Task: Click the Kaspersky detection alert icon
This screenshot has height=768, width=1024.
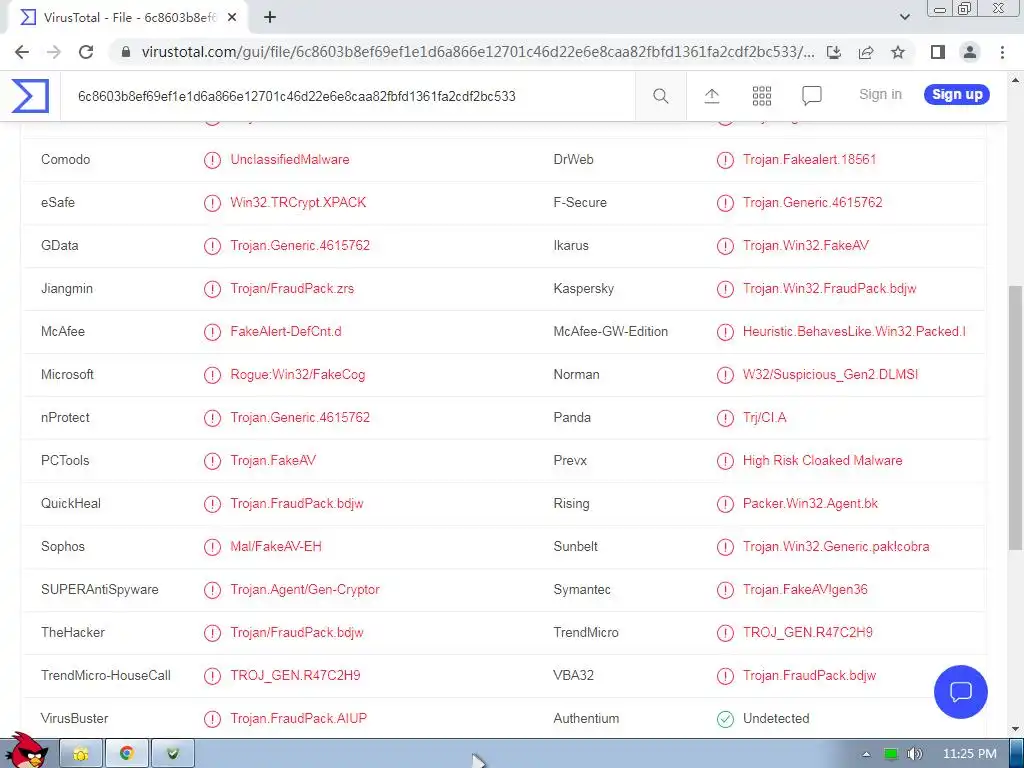Action: [725, 289]
